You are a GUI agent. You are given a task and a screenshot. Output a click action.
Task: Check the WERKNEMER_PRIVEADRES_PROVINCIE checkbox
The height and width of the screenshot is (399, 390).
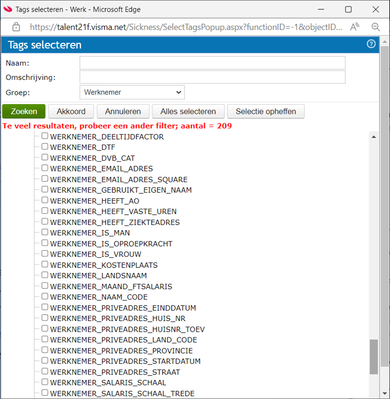point(45,350)
